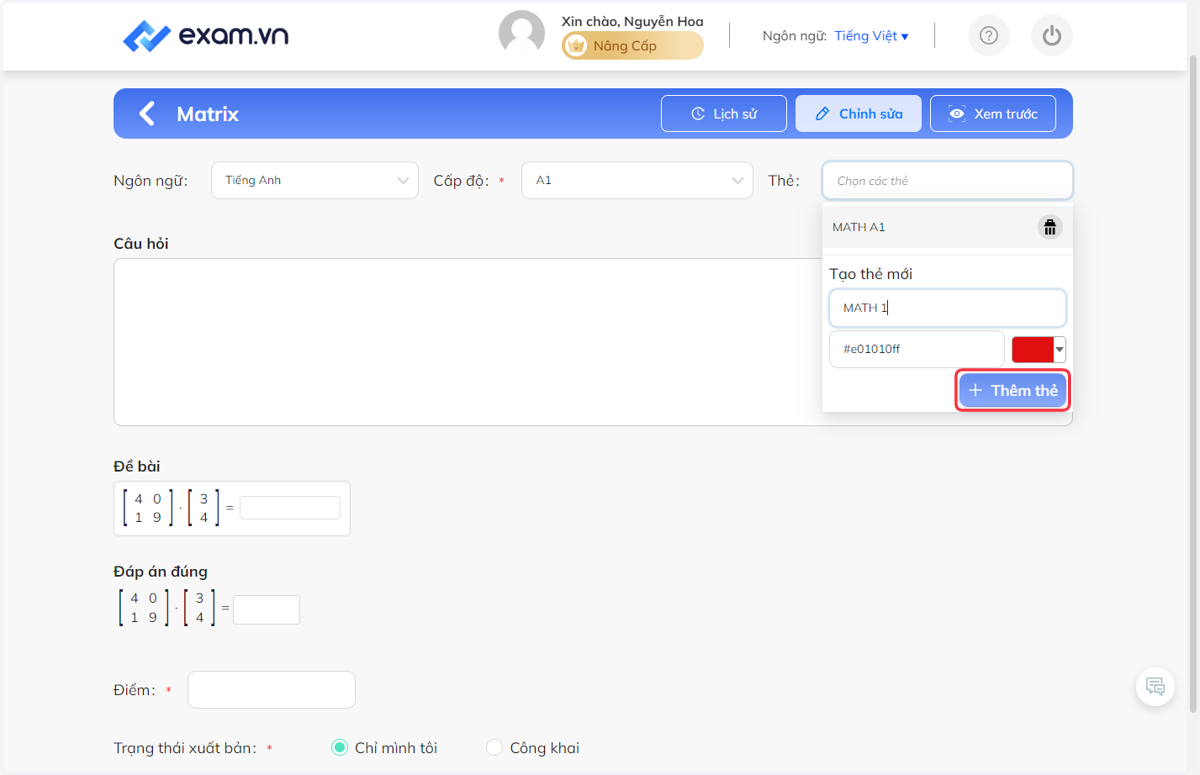
Task: Click the 'Matrix' page title
Action: click(x=208, y=114)
